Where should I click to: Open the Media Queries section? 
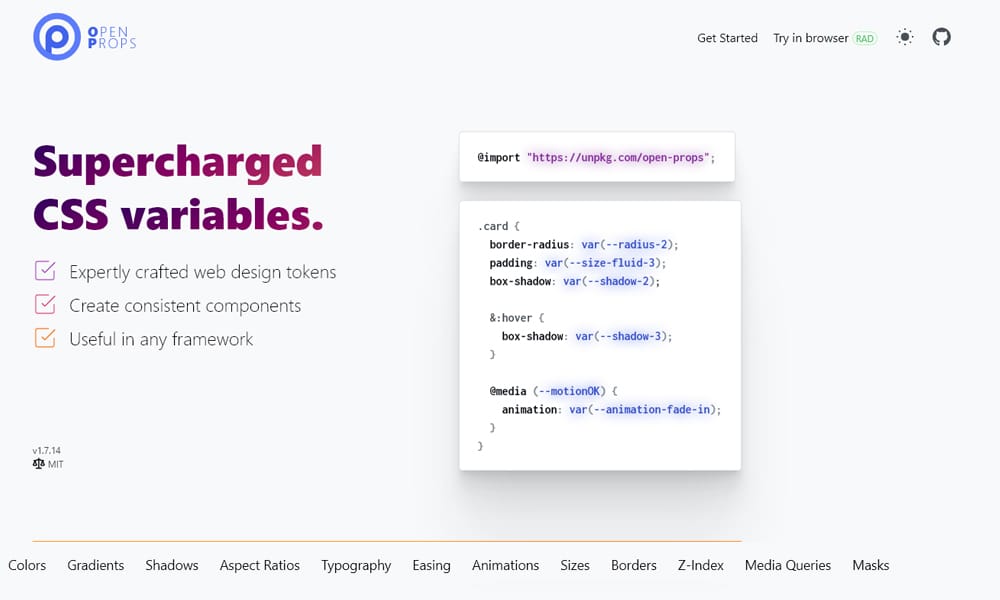click(788, 565)
